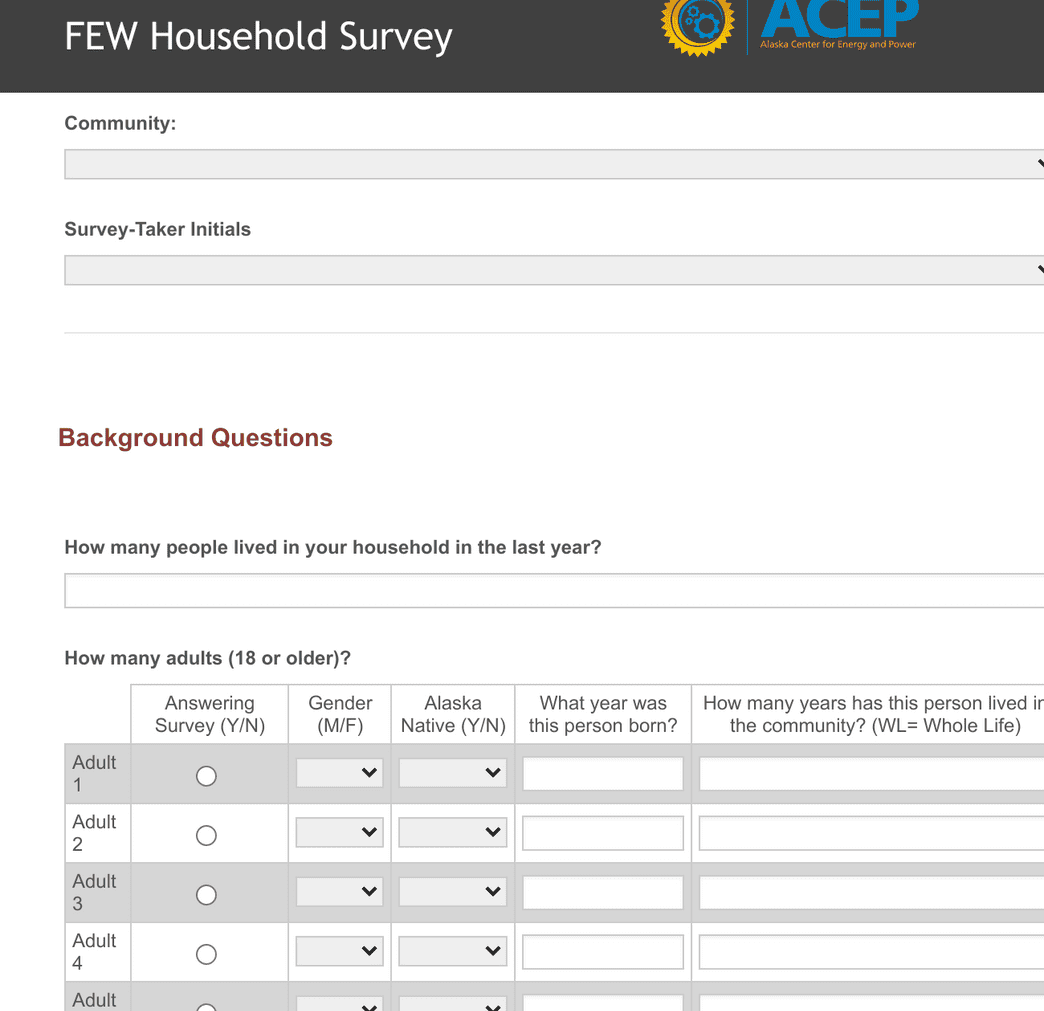
Task: Select Adult 3's answering survey radio button
Action: click(x=207, y=894)
